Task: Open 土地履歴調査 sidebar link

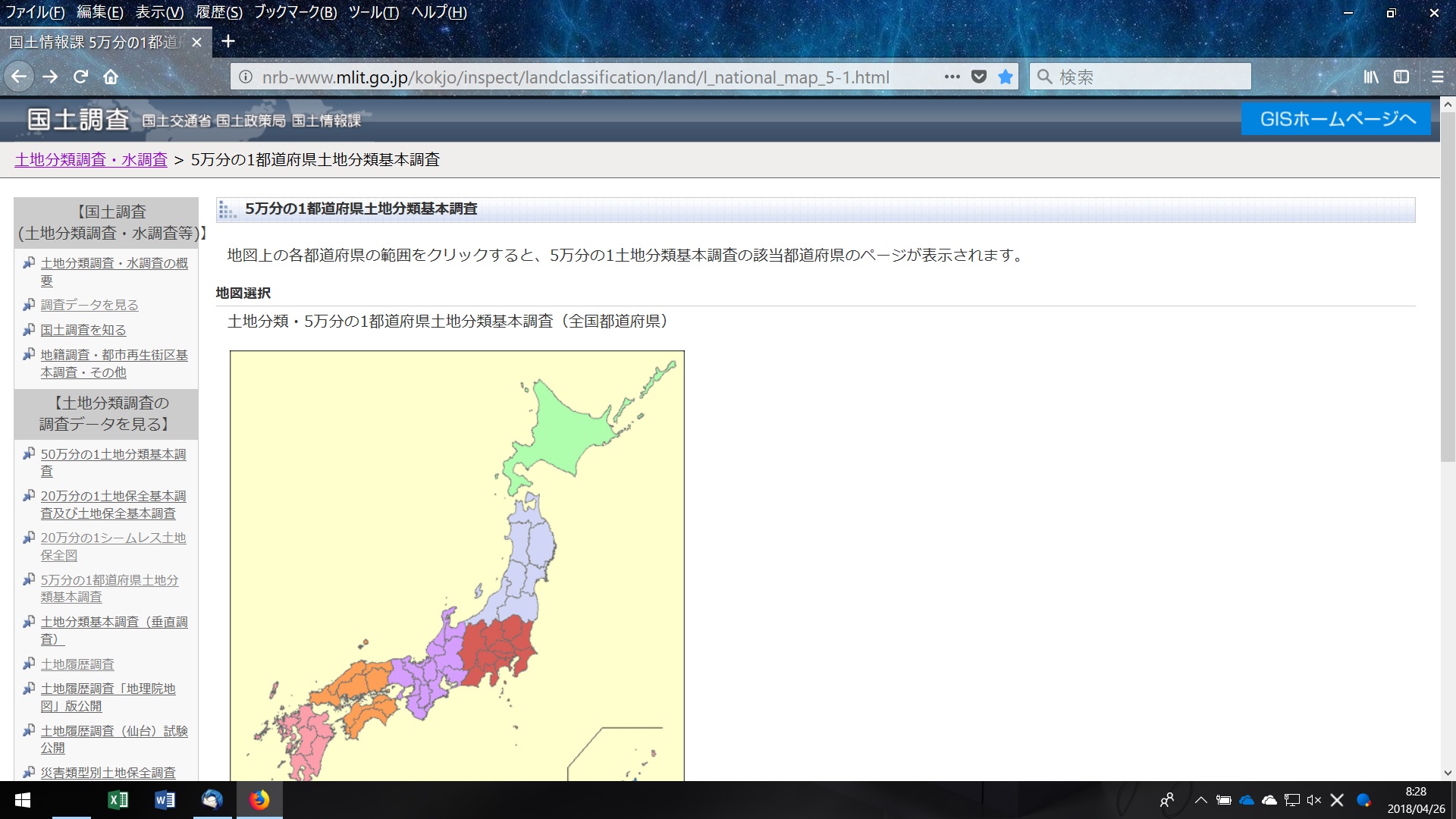Action: coord(77,664)
